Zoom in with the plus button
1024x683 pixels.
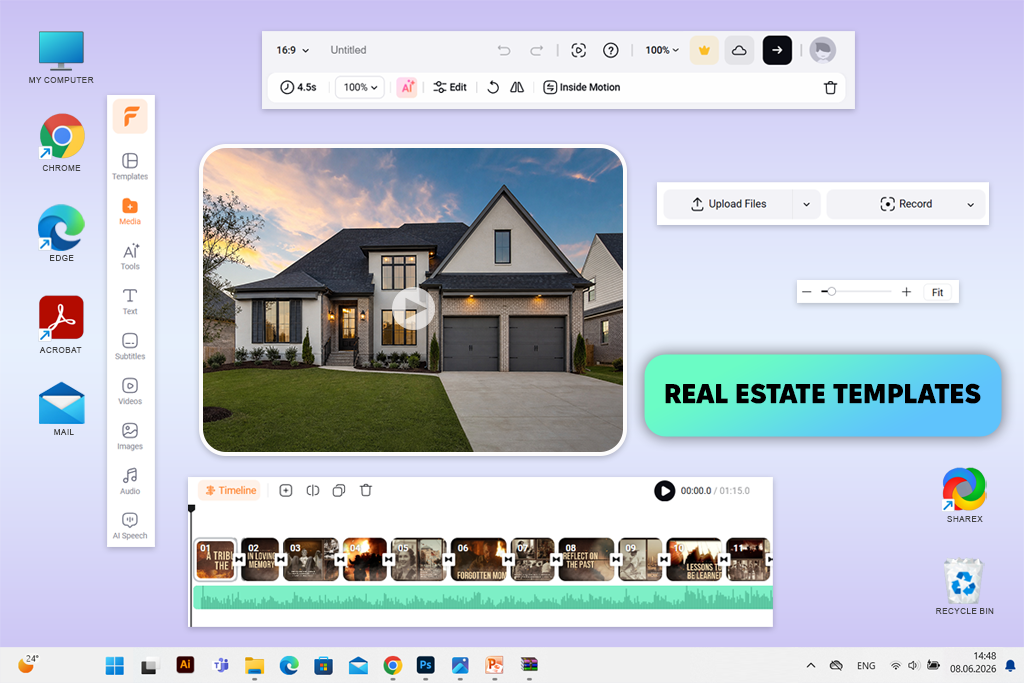(x=906, y=292)
